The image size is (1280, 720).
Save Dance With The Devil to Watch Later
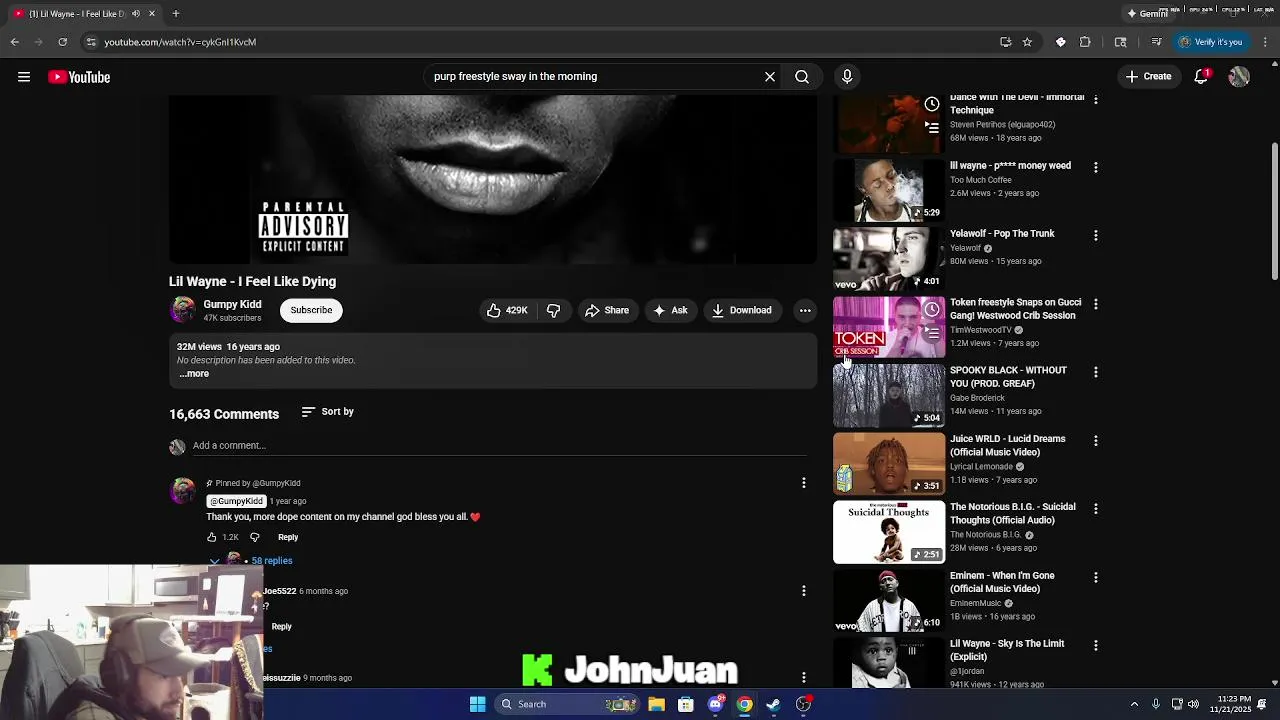click(932, 104)
